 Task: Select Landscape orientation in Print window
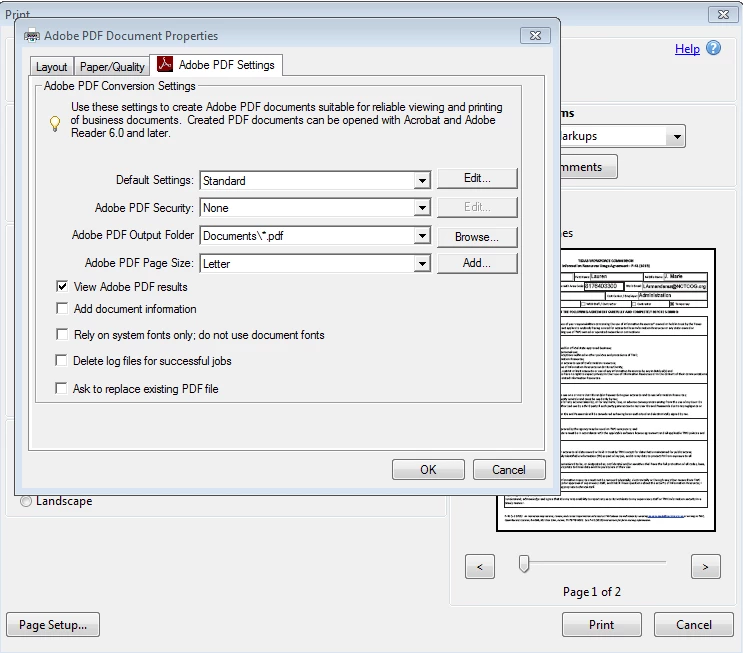tap(26, 501)
